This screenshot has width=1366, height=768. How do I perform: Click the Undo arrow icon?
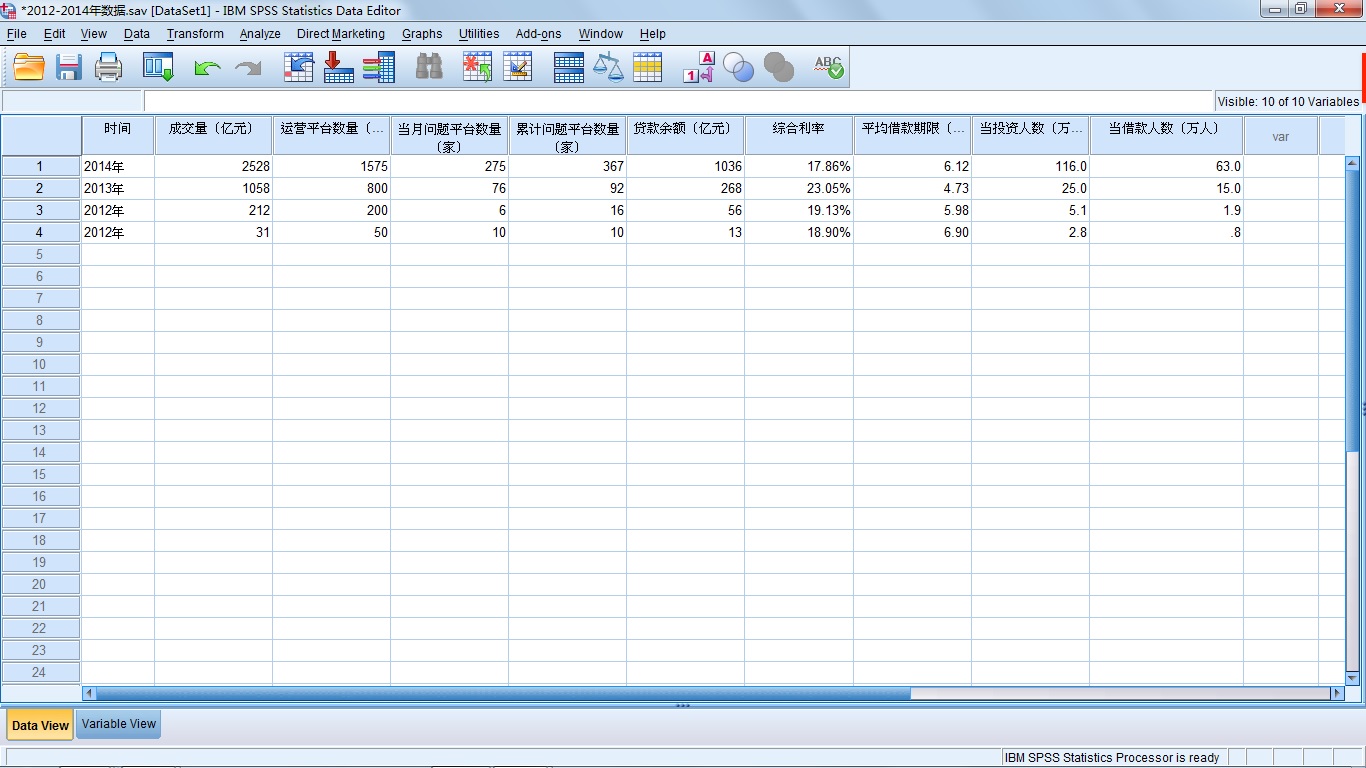[x=207, y=67]
